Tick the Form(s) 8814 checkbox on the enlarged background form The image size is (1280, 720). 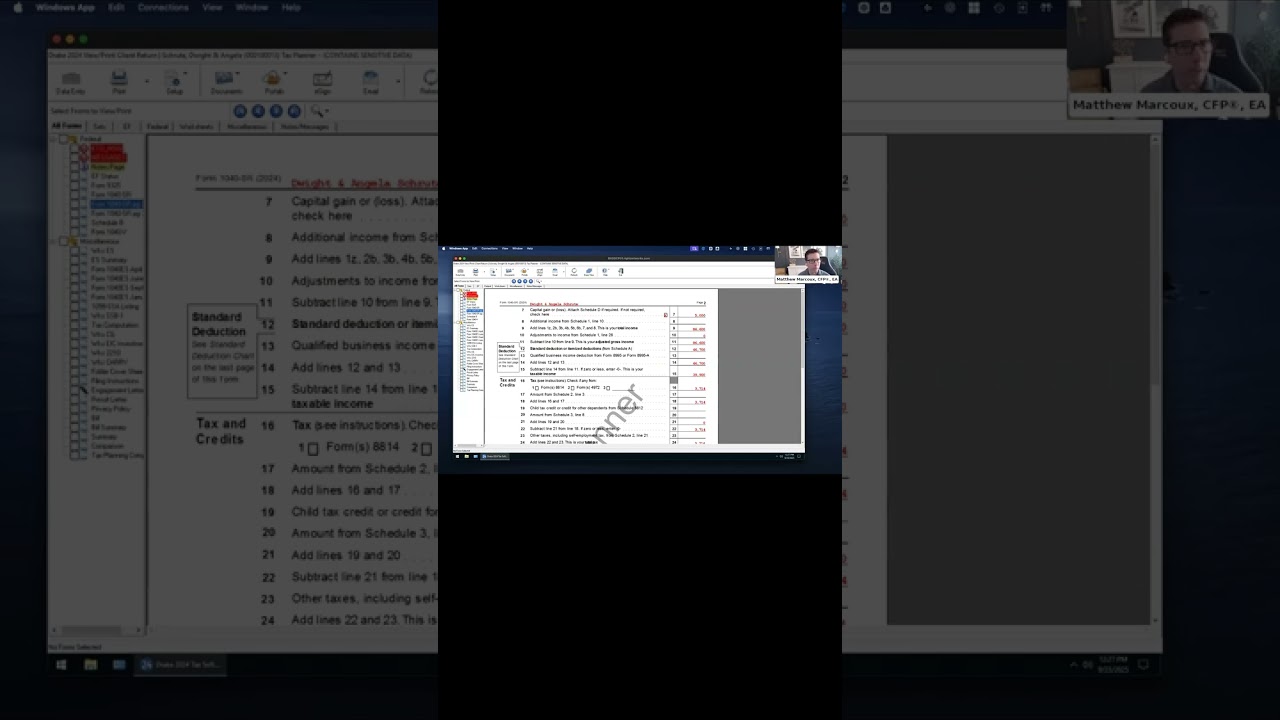(x=313, y=448)
